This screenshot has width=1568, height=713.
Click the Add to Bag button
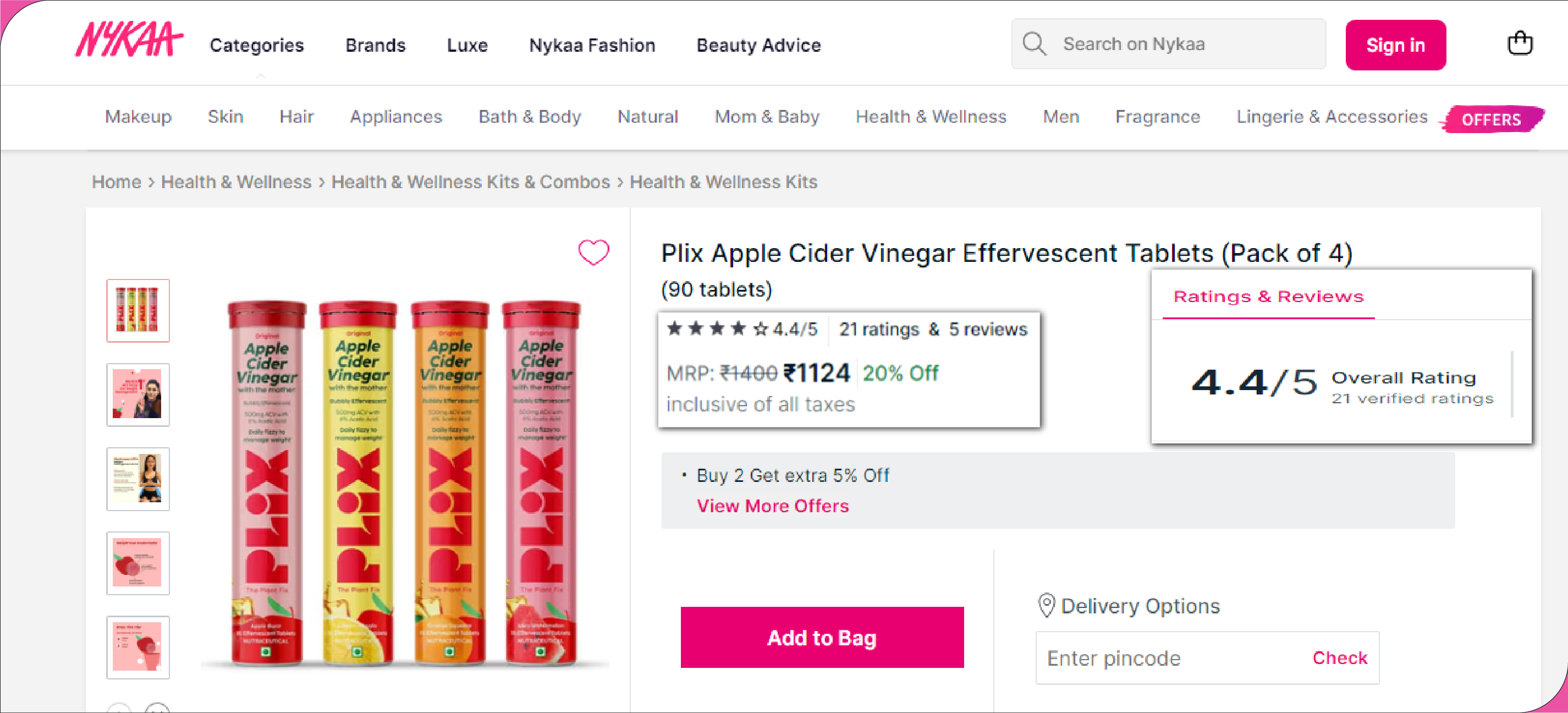point(822,638)
